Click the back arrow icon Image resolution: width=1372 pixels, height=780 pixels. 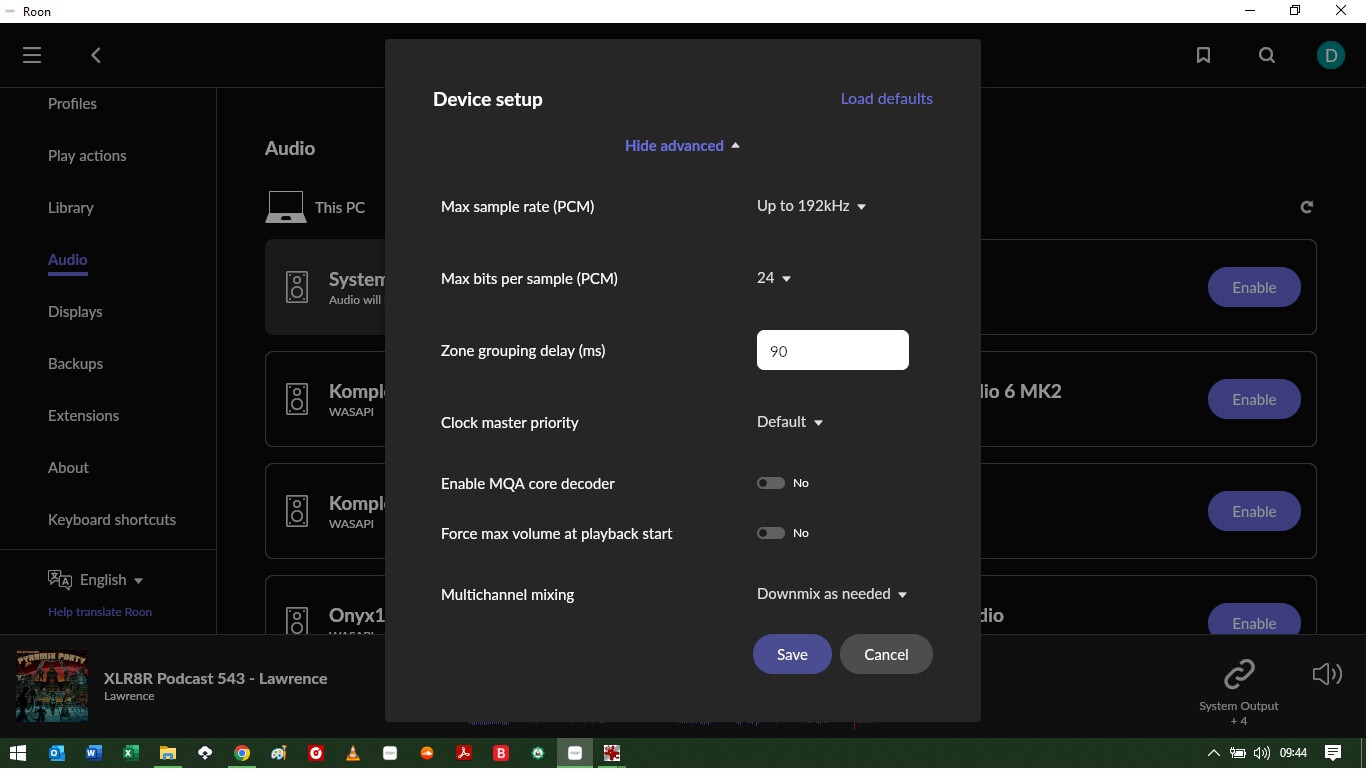tap(96, 55)
